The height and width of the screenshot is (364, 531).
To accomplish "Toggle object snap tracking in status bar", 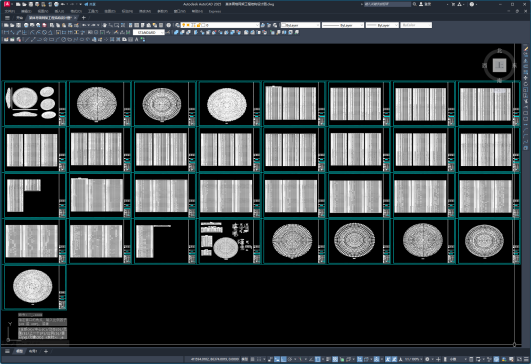I will (x=311, y=359).
